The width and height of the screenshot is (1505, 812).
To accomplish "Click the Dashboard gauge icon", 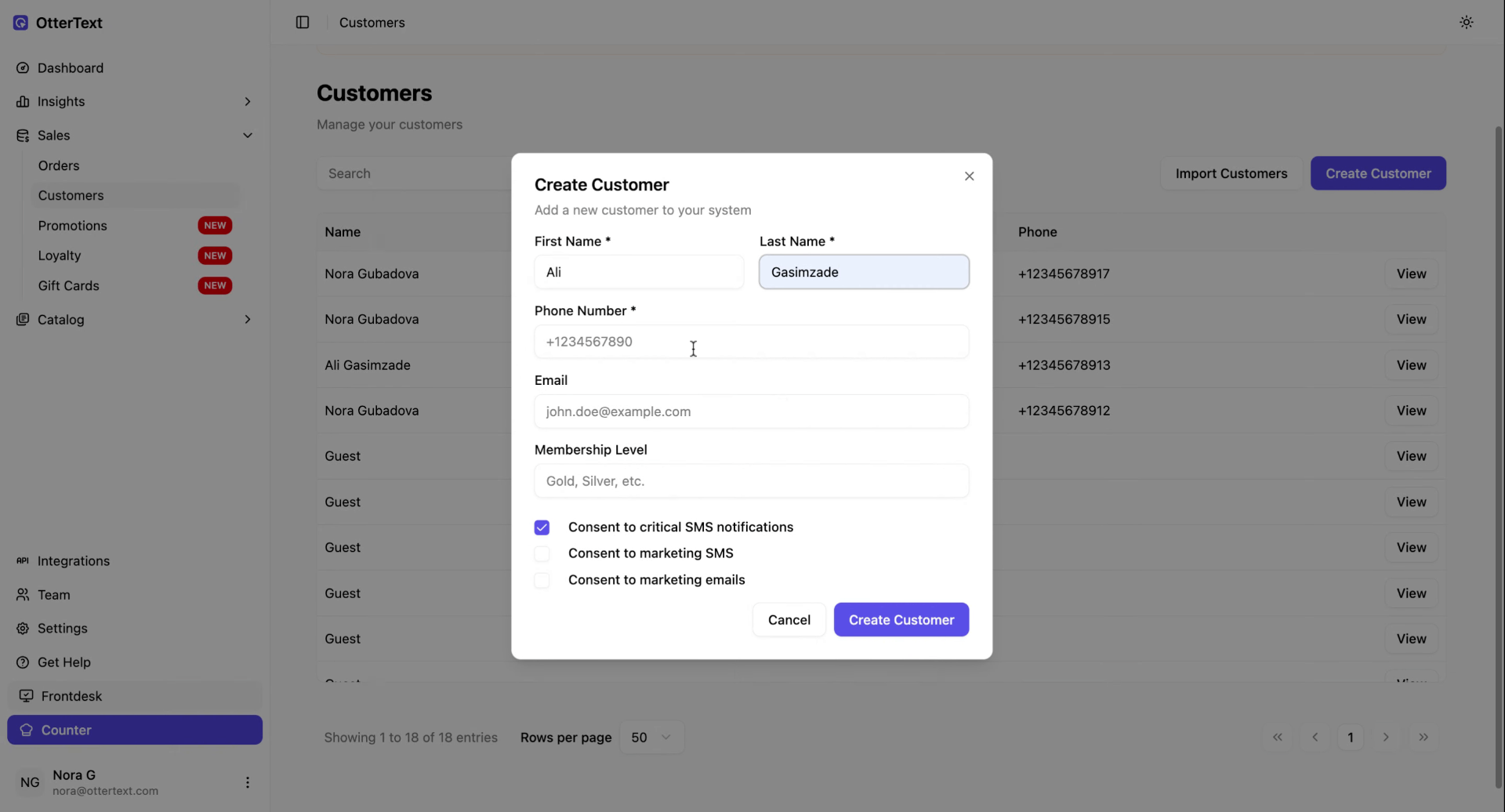I will pos(23,68).
